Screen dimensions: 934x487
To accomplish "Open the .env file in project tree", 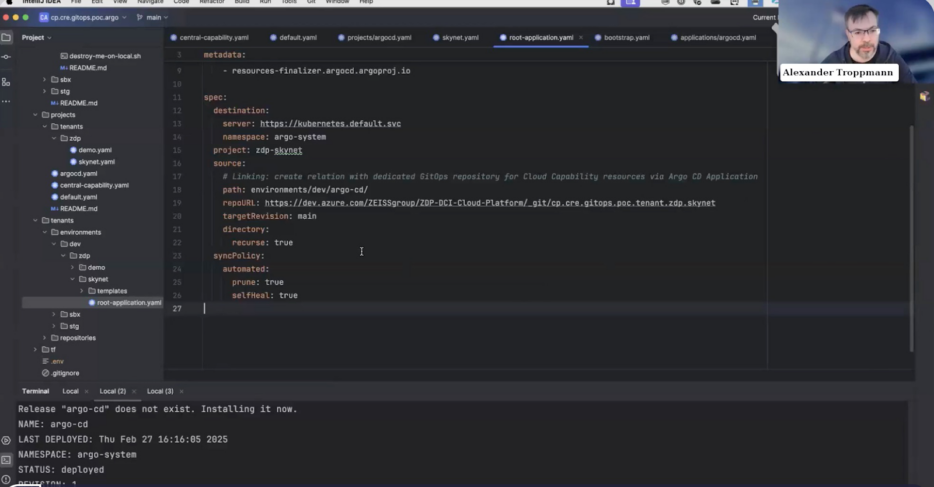I will tap(57, 361).
